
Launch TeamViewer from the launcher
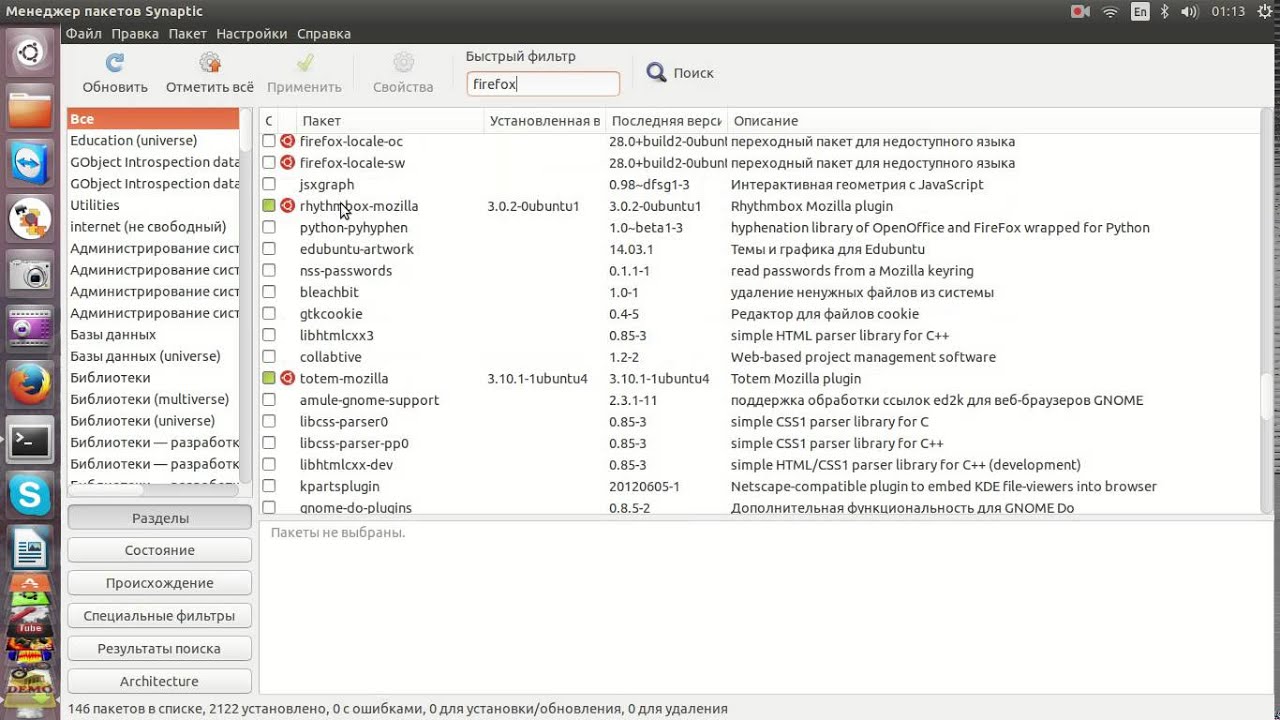pos(30,163)
